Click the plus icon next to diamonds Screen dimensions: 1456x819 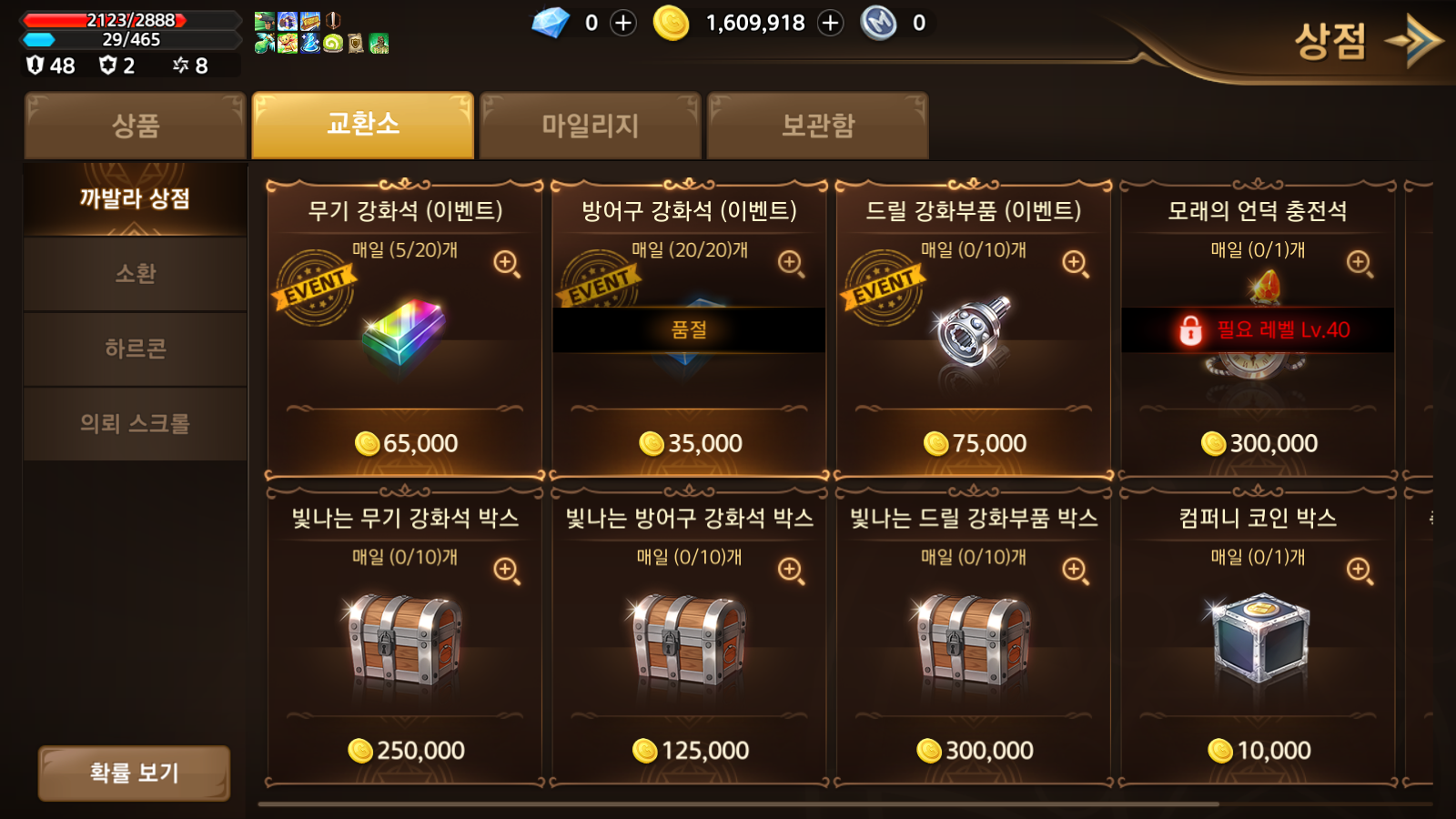coord(623,23)
